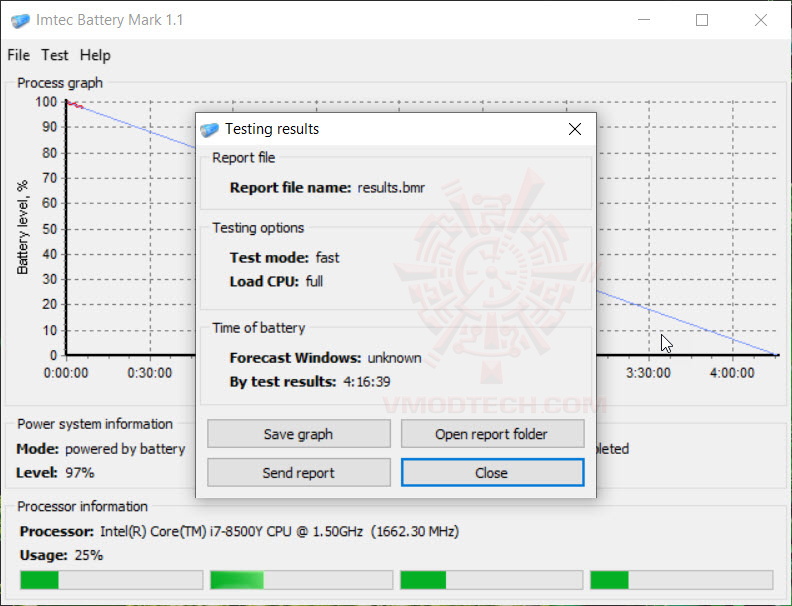The image size is (792, 606).
Task: Click the Imtec Battery Mark app icon
Action: point(20,21)
